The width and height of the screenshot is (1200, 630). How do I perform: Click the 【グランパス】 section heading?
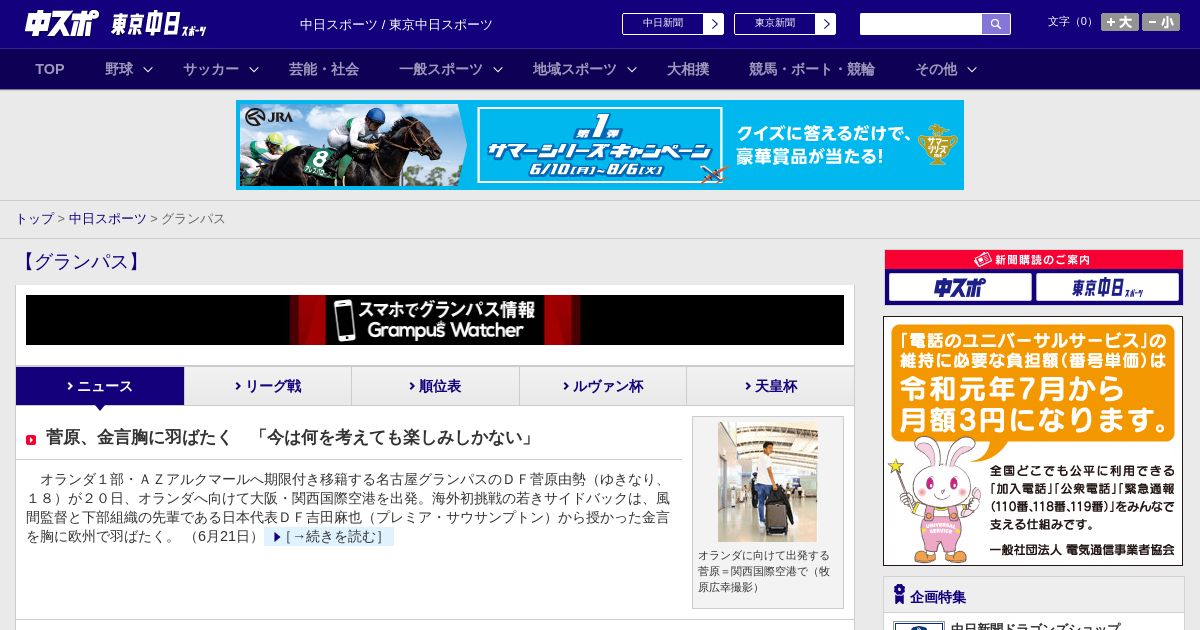[80, 262]
